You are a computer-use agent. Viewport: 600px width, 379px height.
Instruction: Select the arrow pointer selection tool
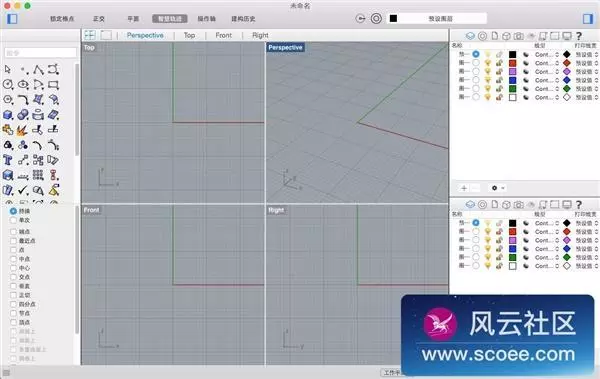pyautogui.click(x=8, y=69)
